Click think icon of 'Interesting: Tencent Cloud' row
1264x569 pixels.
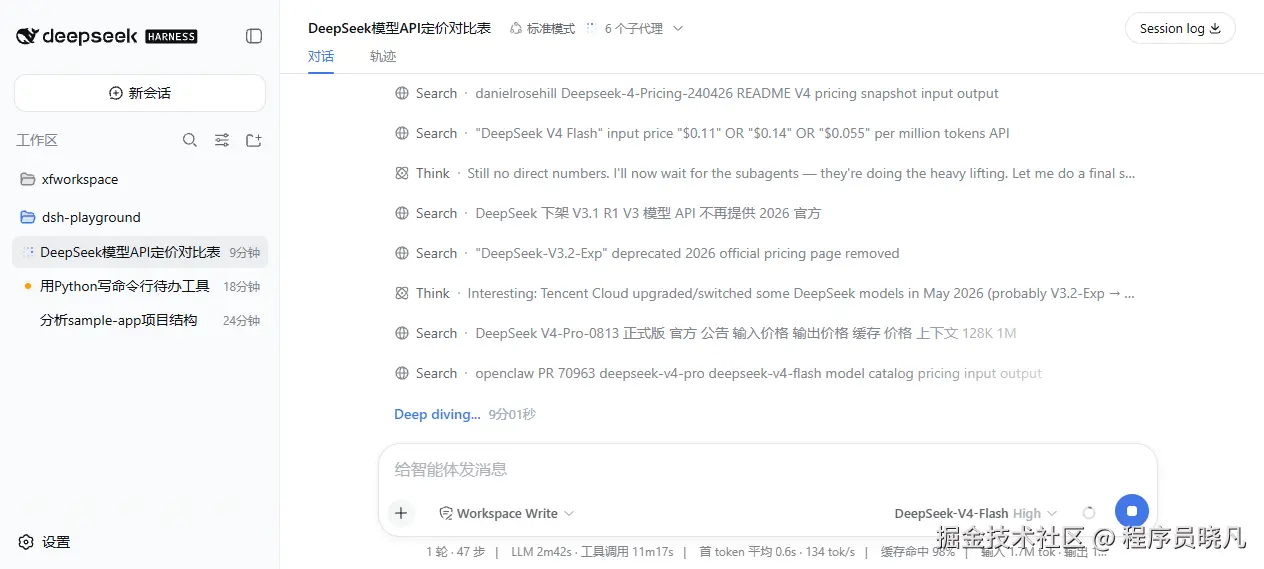402,293
